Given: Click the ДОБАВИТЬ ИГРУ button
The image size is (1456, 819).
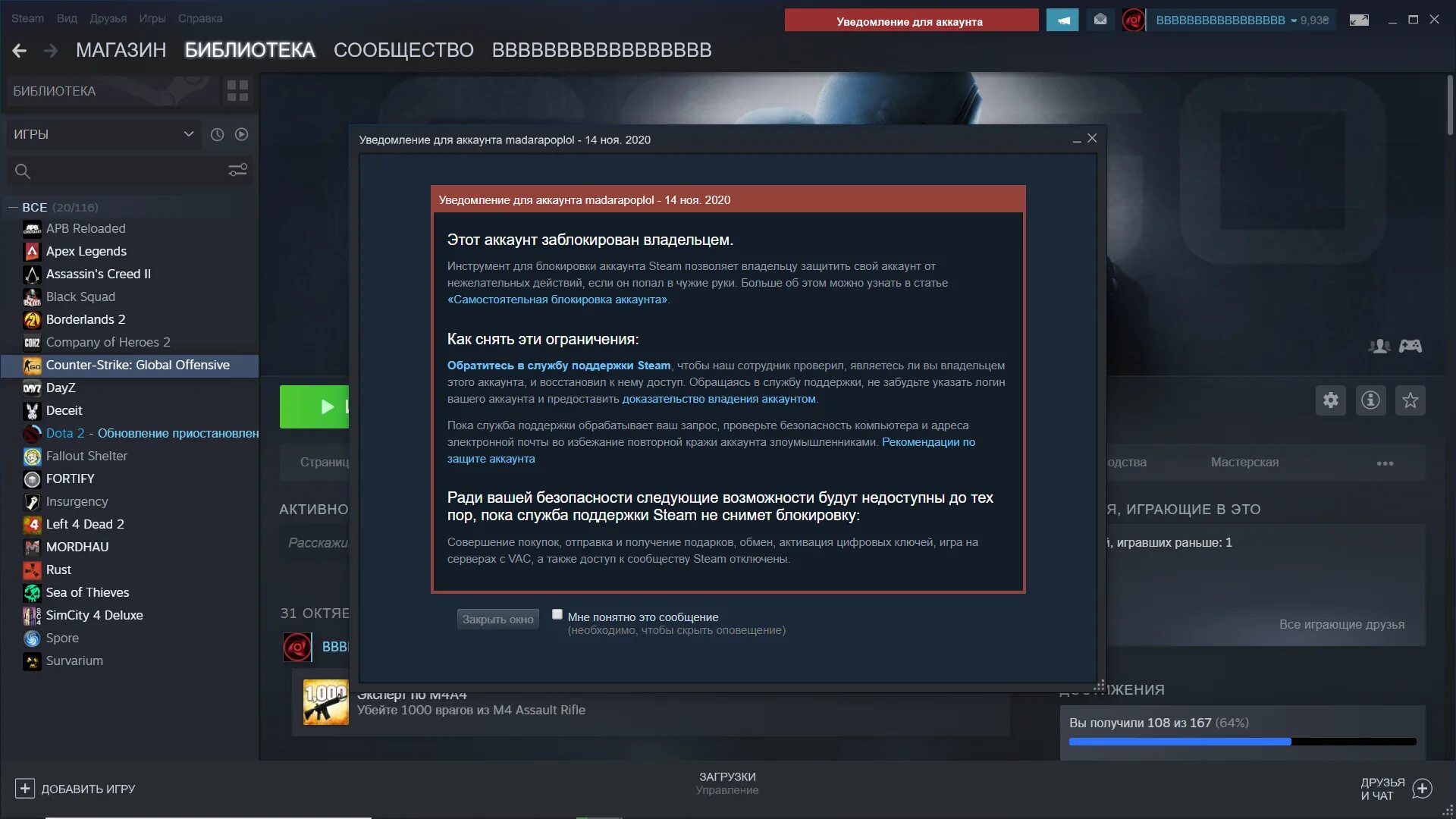Looking at the screenshot, I should pyautogui.click(x=75, y=789).
